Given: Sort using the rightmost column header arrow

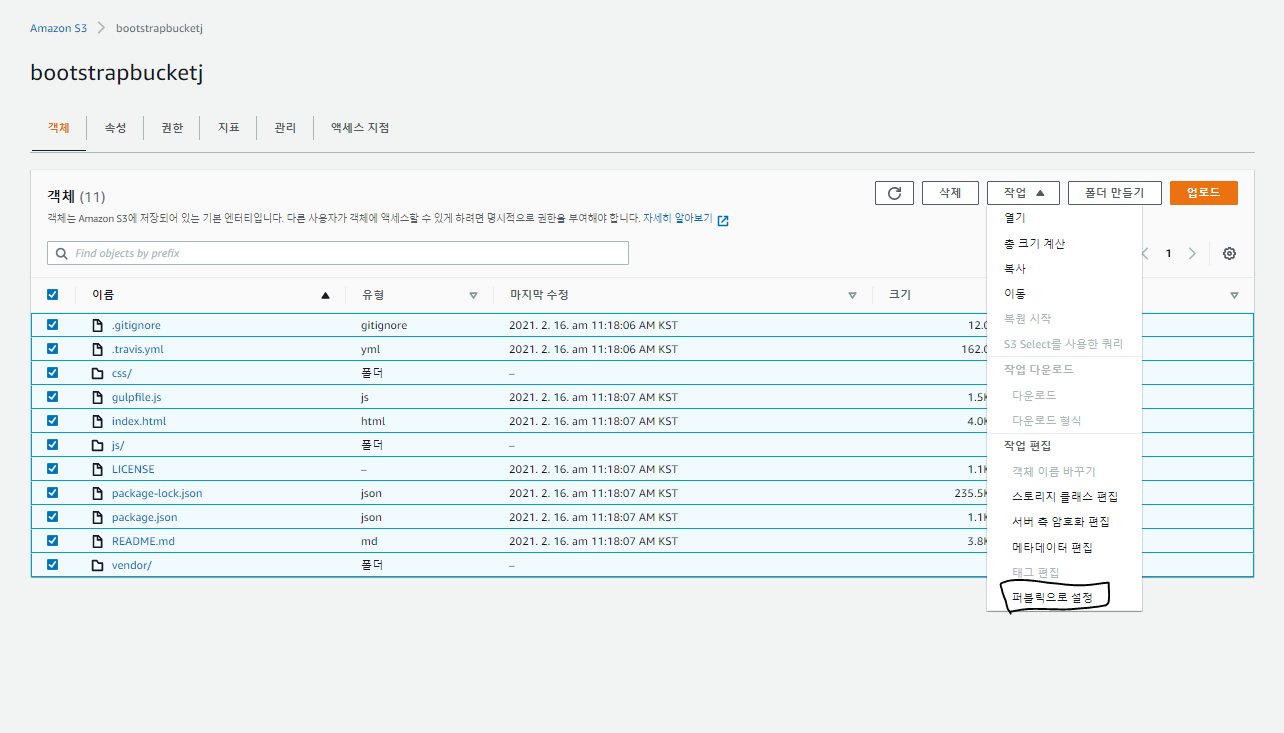Looking at the screenshot, I should (1234, 296).
